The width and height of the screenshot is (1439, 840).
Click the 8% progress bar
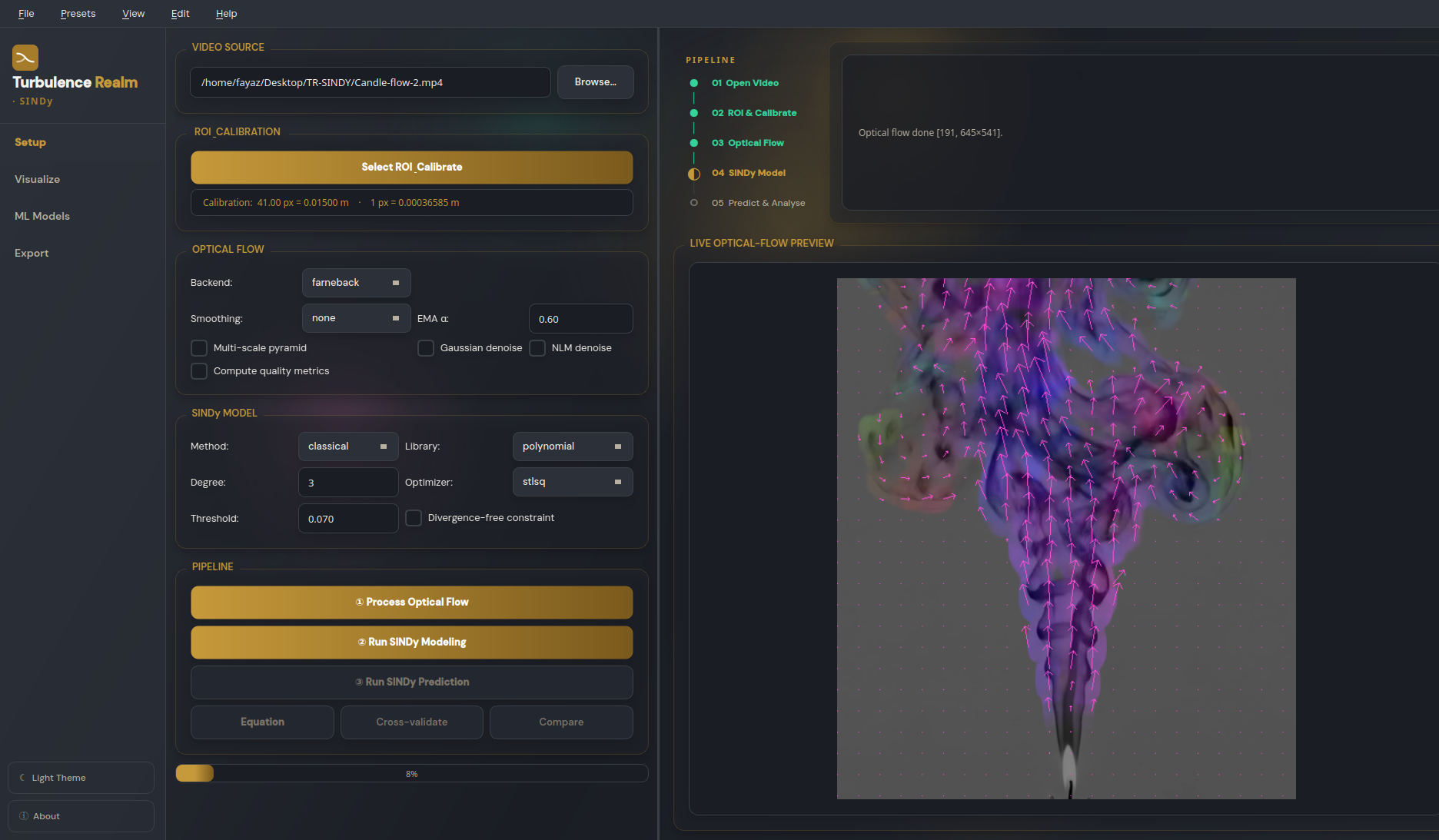click(x=412, y=774)
